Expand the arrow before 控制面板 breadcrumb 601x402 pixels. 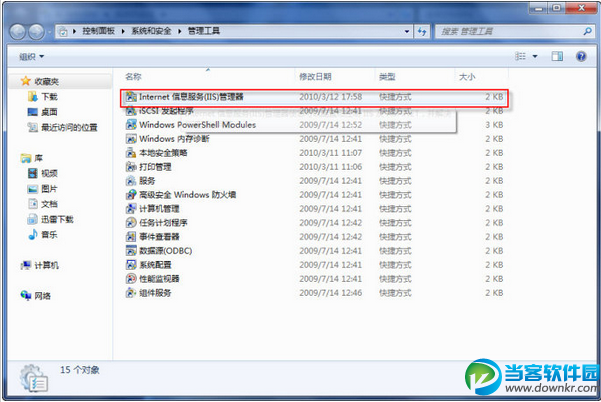click(x=74, y=31)
